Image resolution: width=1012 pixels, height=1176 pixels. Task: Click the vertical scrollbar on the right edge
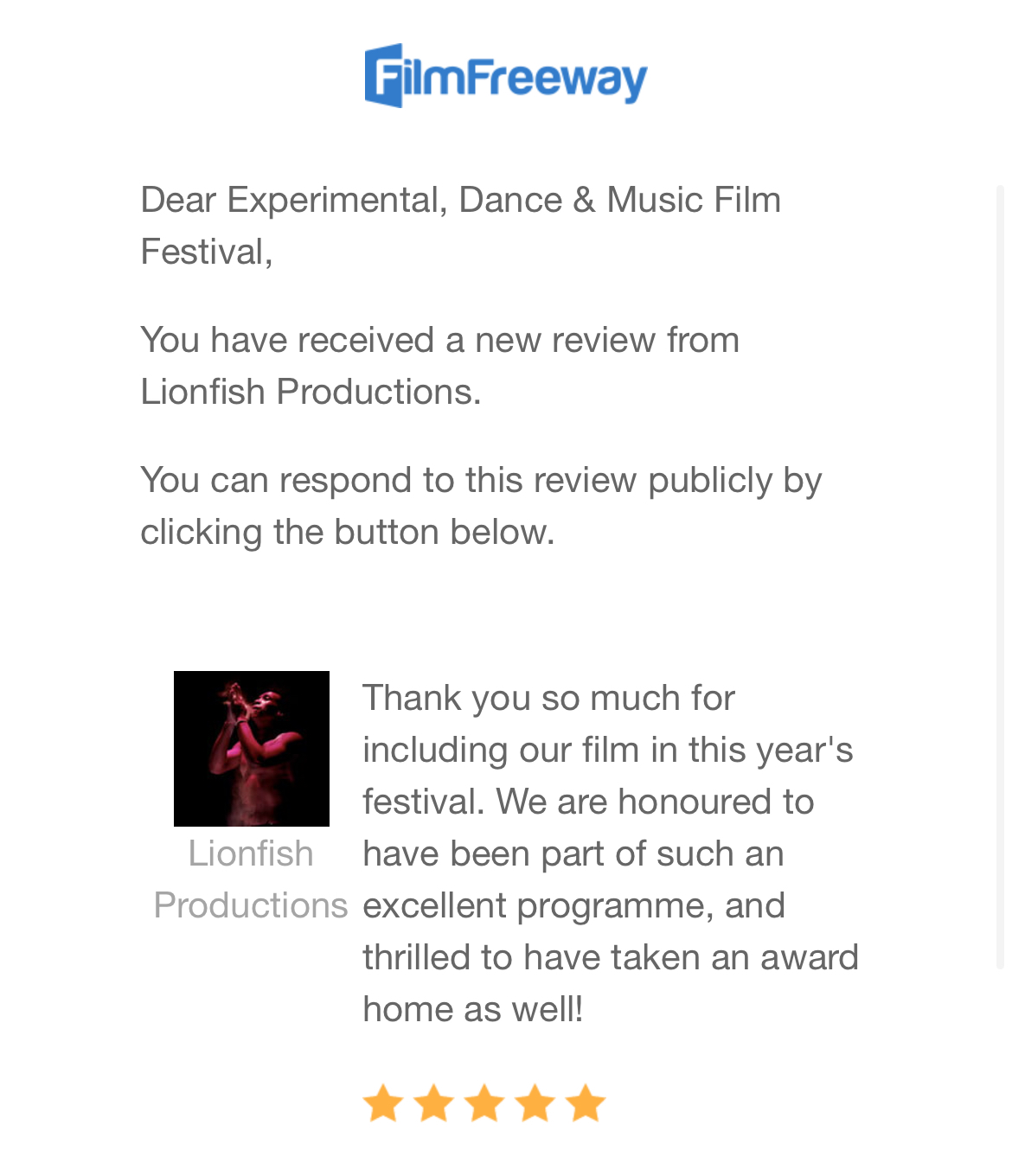click(x=1000, y=571)
